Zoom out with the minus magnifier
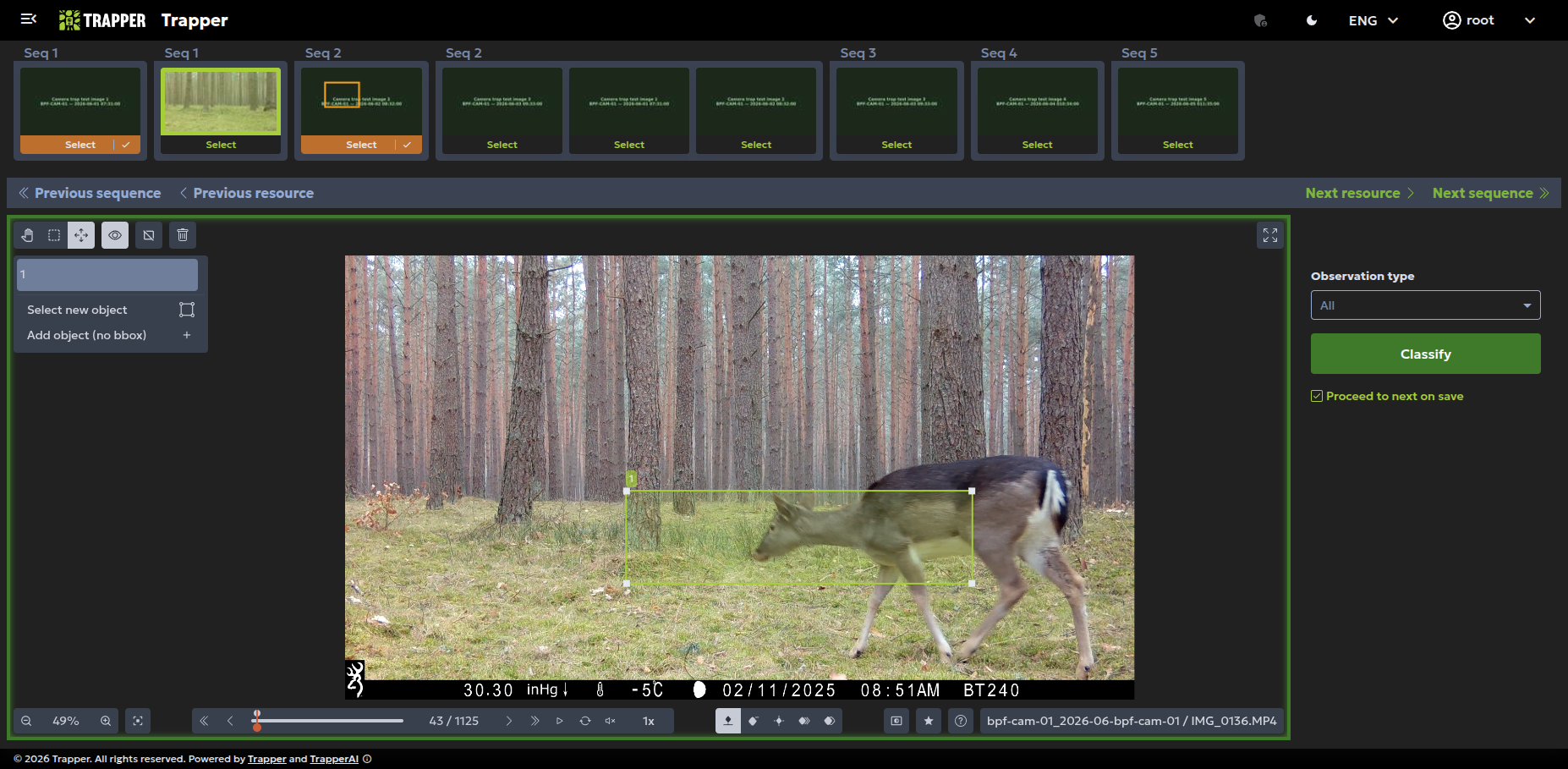 click(x=26, y=721)
